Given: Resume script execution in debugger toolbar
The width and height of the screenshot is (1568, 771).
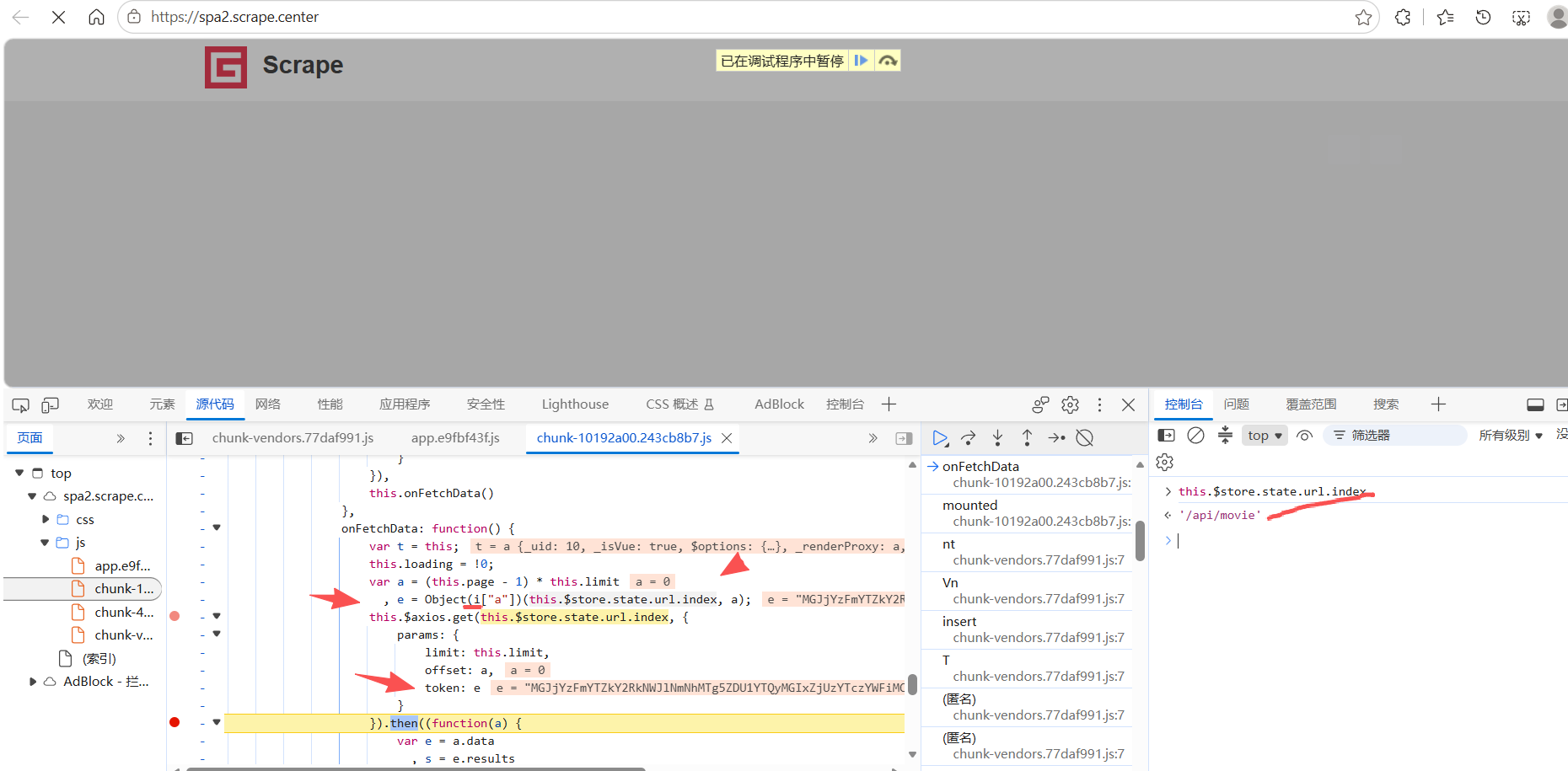Looking at the screenshot, I should [940, 438].
